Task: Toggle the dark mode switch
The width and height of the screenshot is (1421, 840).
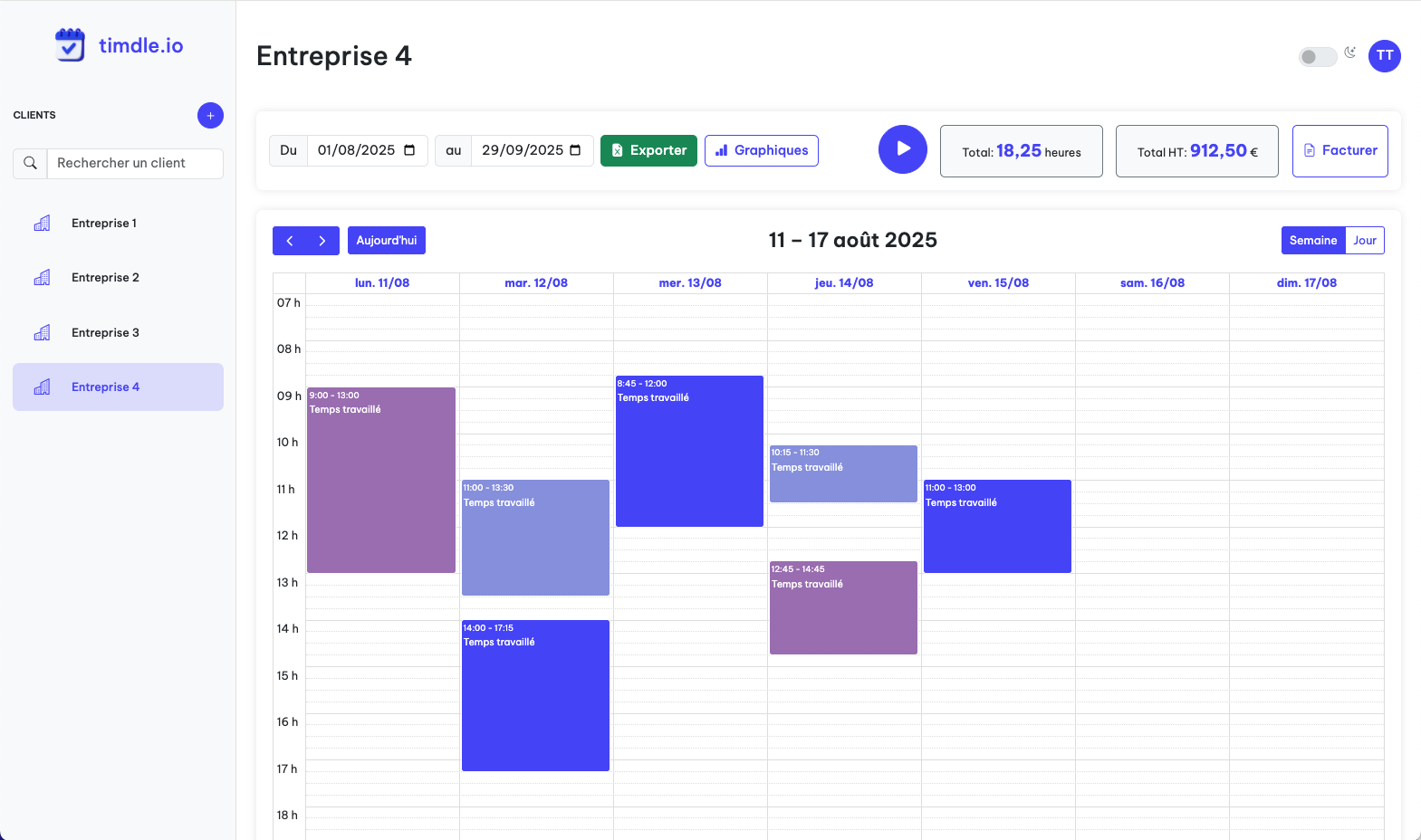Action: point(1318,57)
